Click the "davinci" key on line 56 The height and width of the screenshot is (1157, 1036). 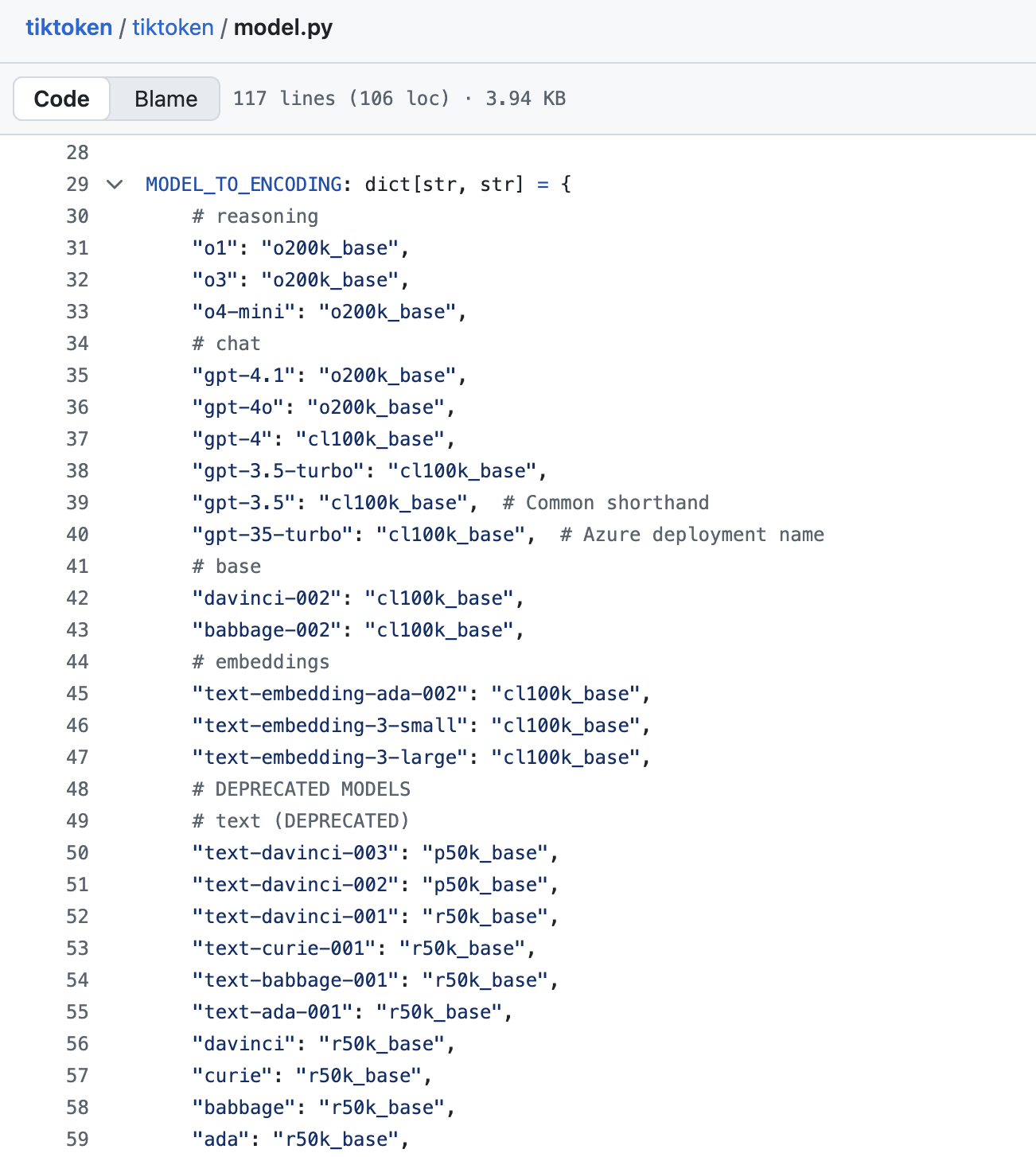244,1044
